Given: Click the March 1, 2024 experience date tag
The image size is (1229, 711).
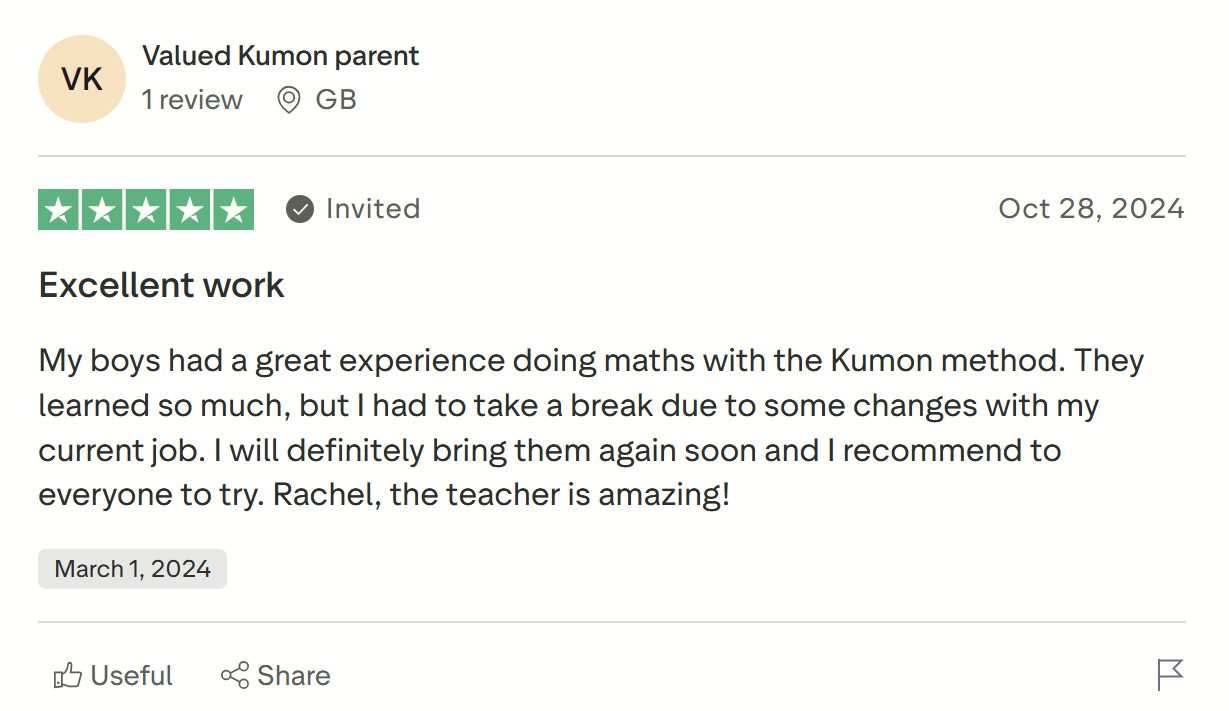Looking at the screenshot, I should point(132,568).
